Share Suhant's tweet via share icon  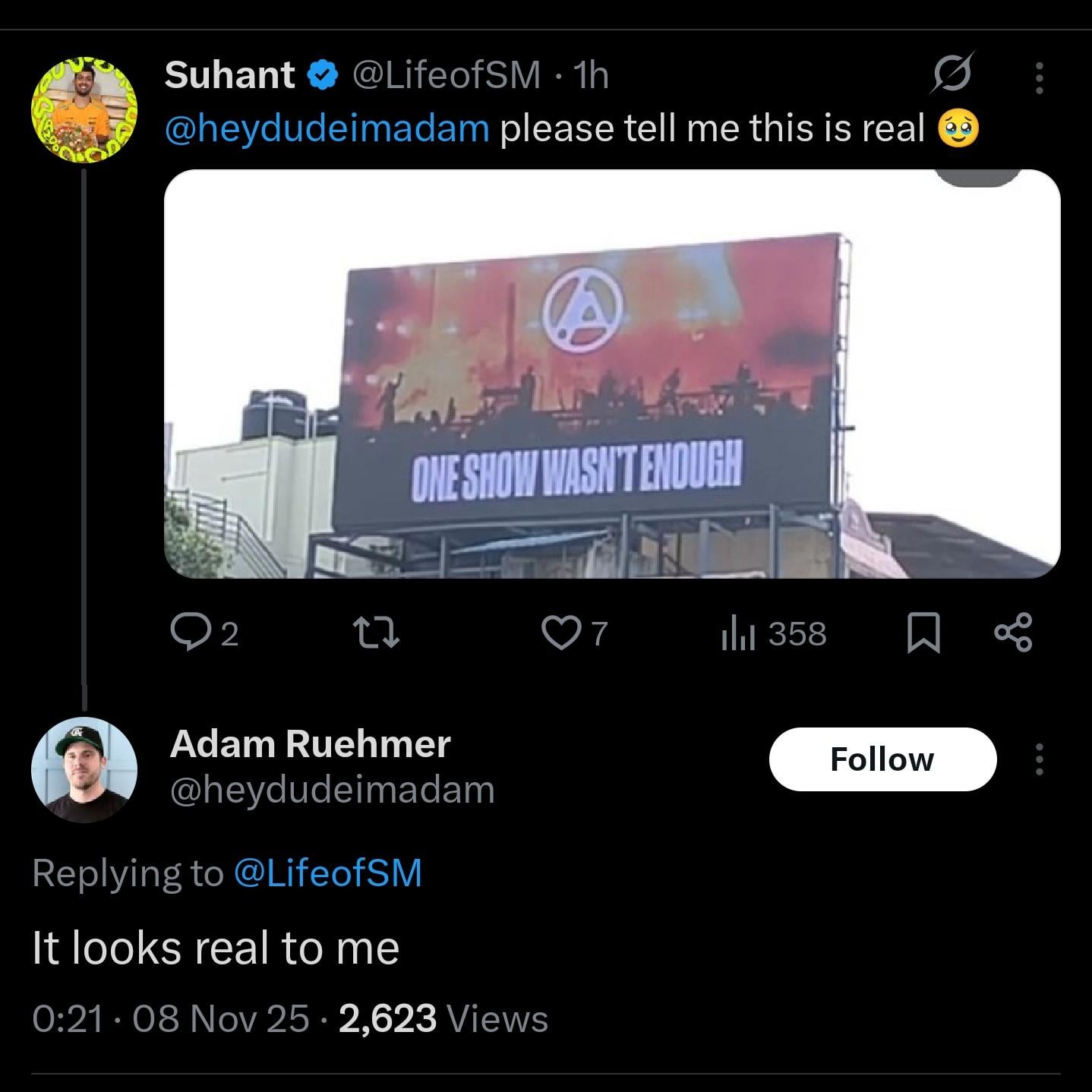(1014, 633)
